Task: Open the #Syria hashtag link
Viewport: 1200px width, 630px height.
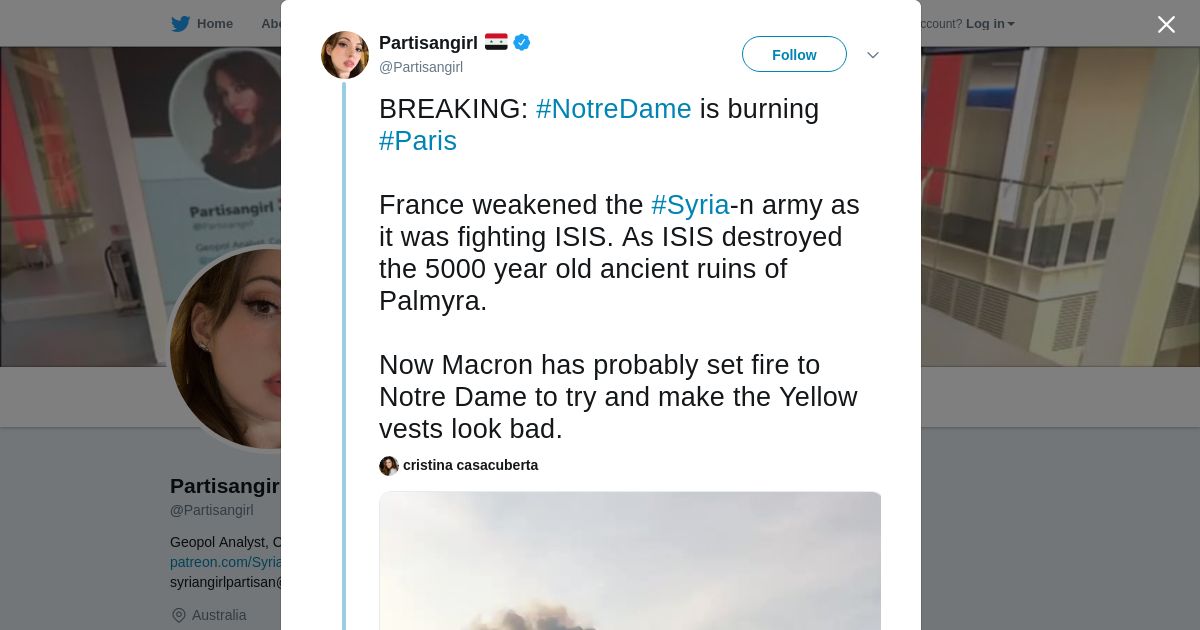Action: click(x=690, y=205)
